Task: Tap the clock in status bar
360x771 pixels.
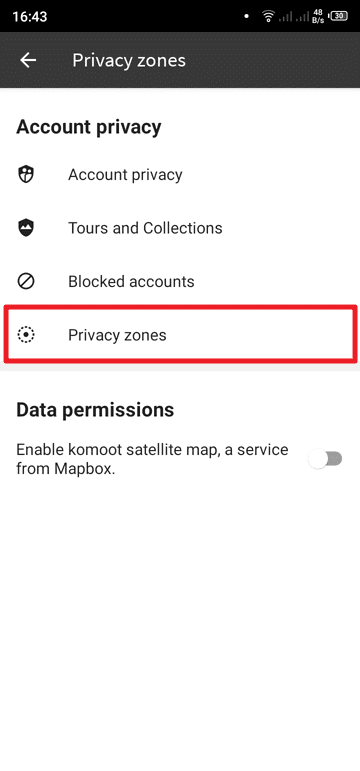Action: point(29,16)
